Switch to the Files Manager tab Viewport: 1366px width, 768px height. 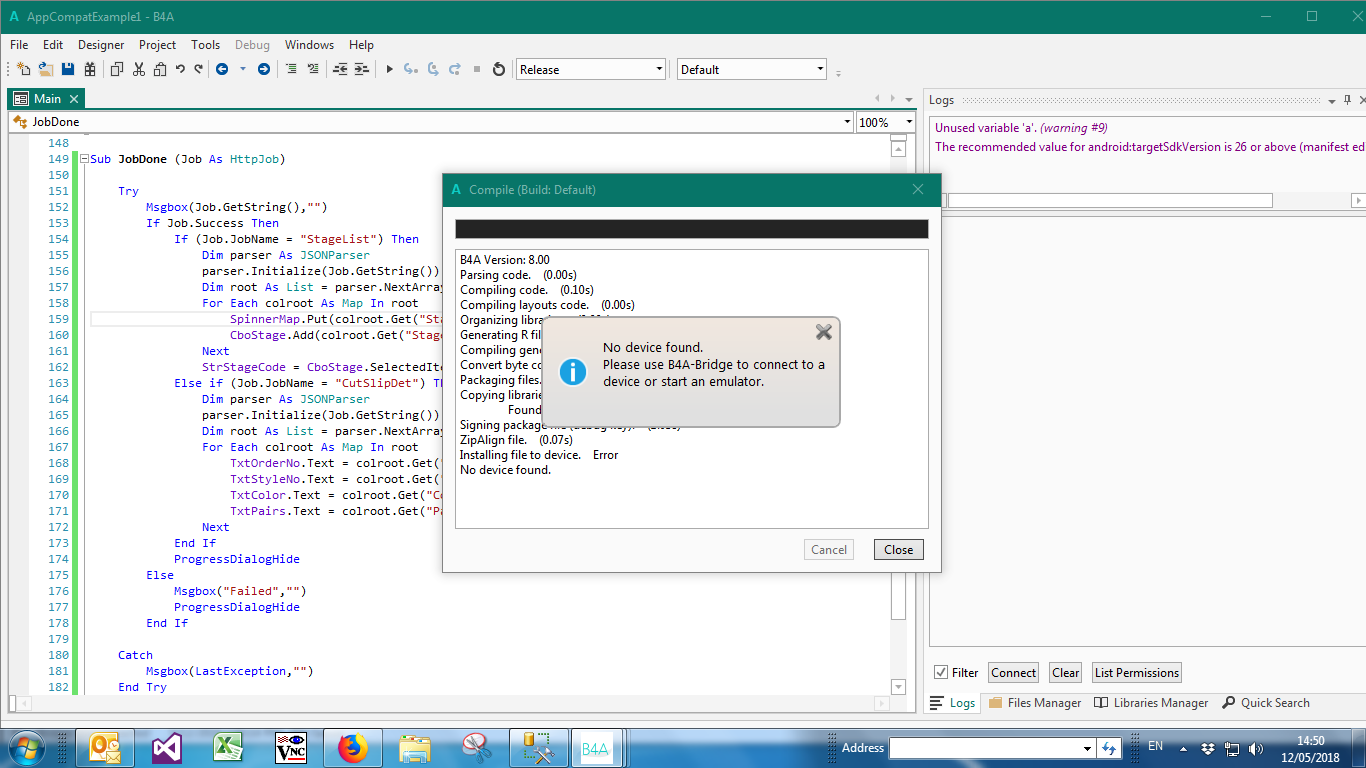point(1035,703)
